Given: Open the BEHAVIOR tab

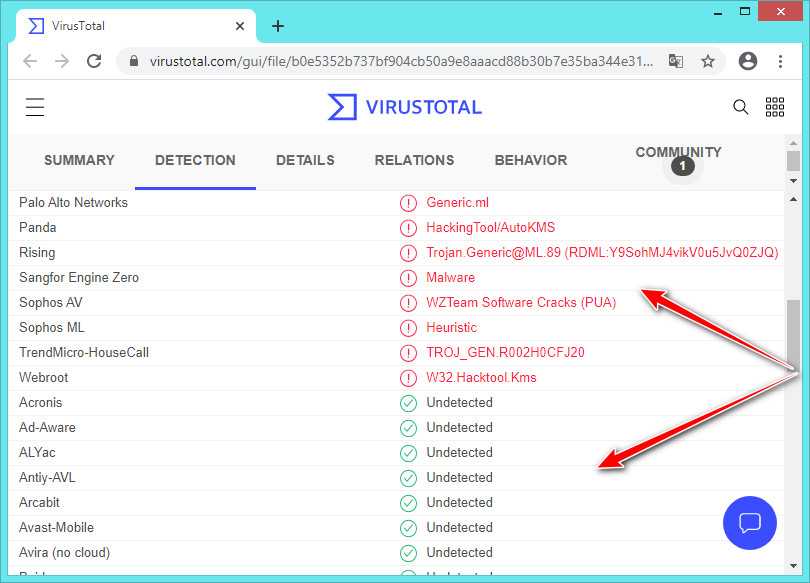Looking at the screenshot, I should tap(531, 160).
